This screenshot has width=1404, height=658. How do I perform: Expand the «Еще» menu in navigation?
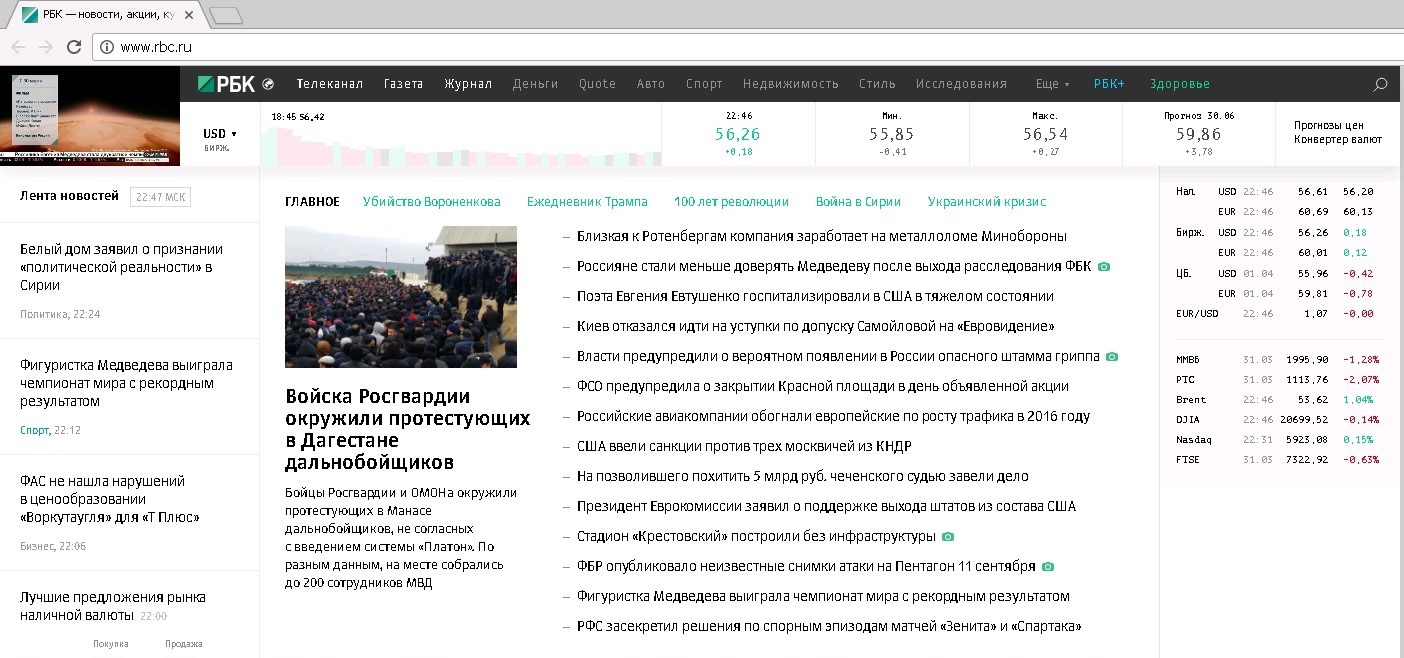(1052, 84)
